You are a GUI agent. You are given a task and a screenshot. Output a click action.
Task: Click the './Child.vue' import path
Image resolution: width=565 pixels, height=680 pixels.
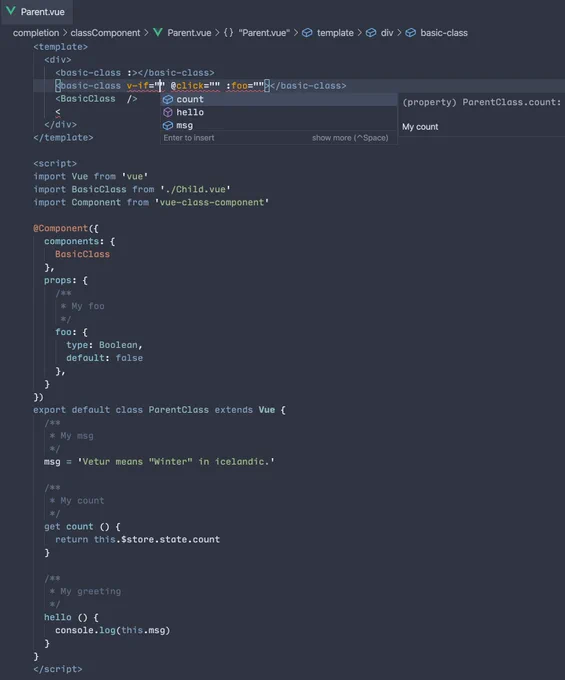(x=195, y=190)
